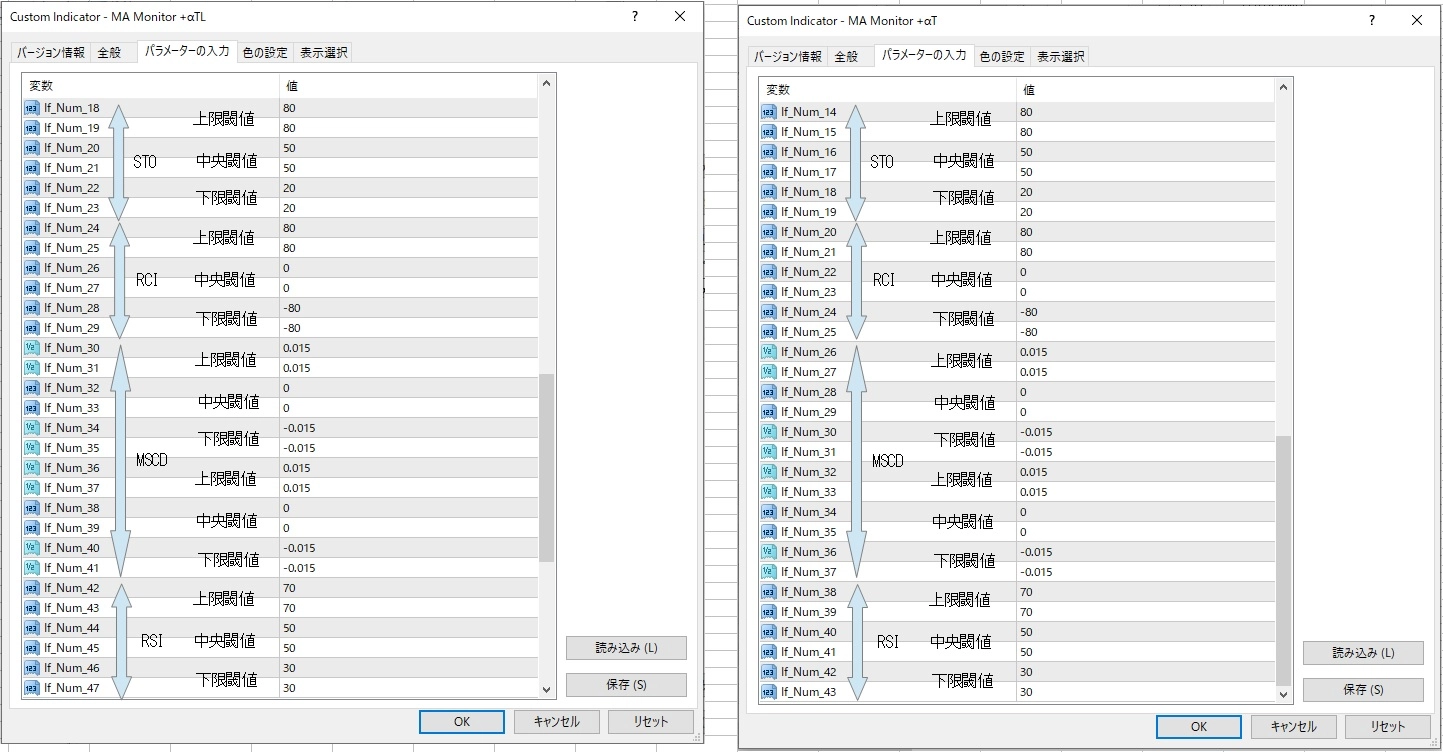Click the If_Num_32 row icon in +αTL window
Image resolution: width=1443 pixels, height=752 pixels.
point(32,388)
